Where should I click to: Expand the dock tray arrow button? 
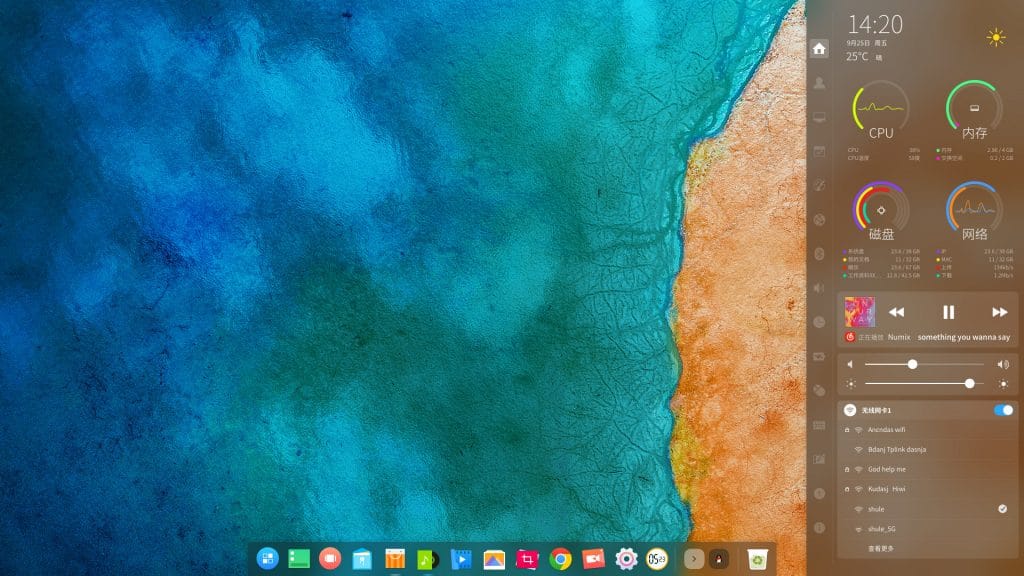(694, 559)
